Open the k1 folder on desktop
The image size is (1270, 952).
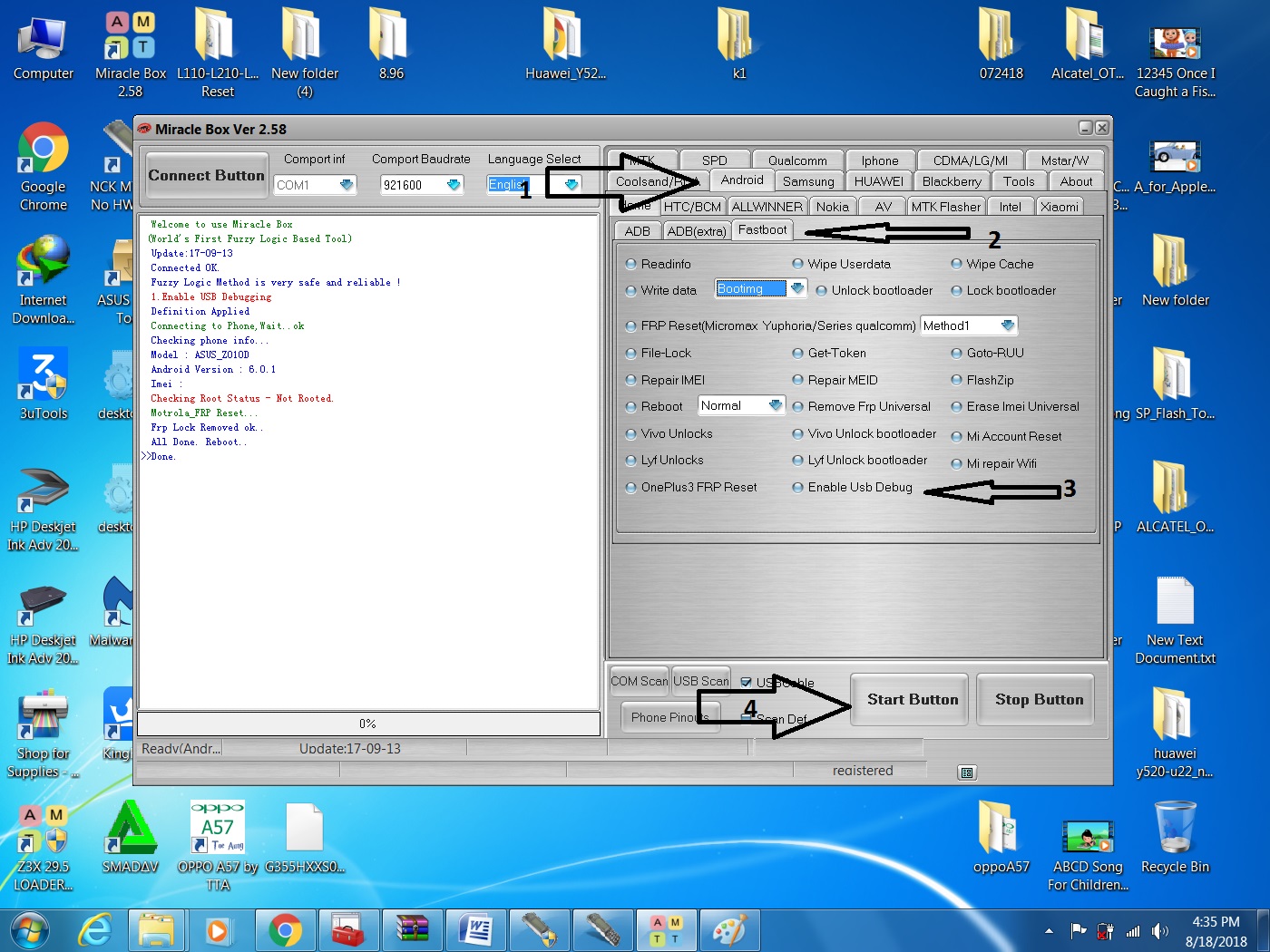coord(738,45)
